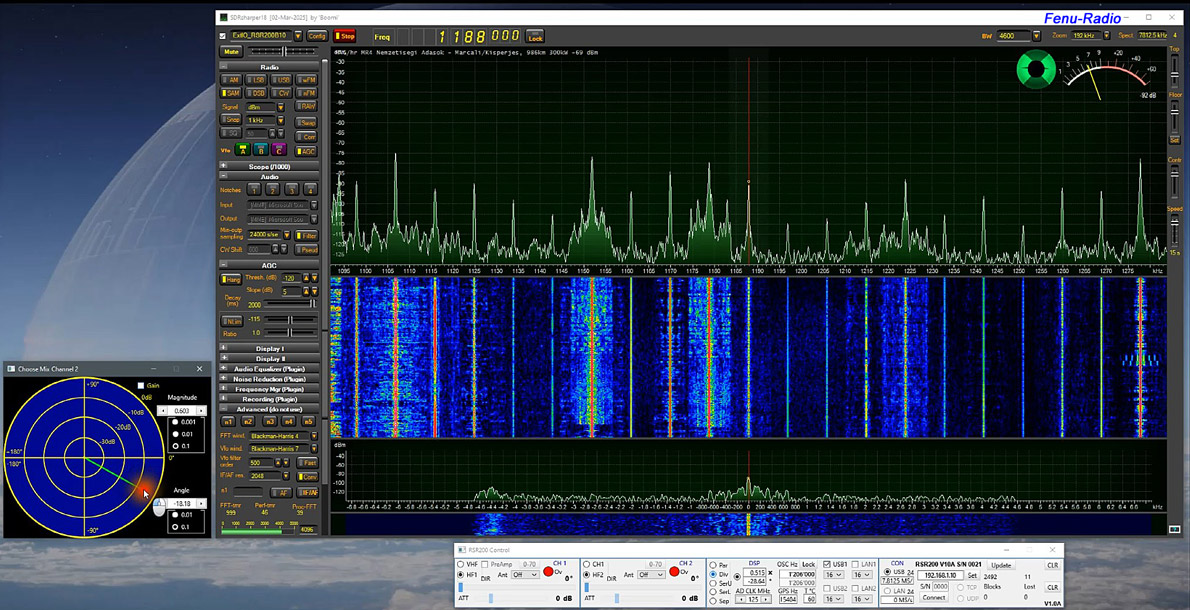Screen dimensions: 1190x610
Task: Select CW demodulation mode
Action: (x=281, y=93)
